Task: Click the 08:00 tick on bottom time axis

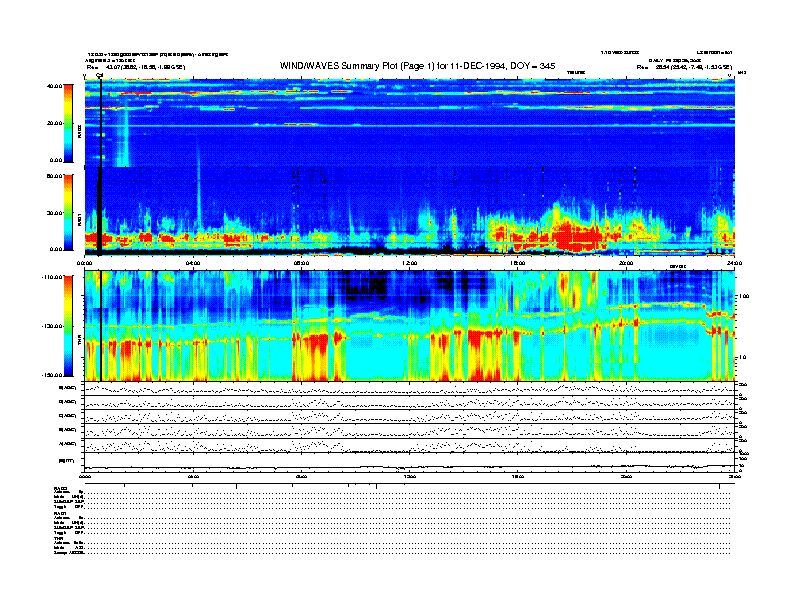Action: click(301, 476)
